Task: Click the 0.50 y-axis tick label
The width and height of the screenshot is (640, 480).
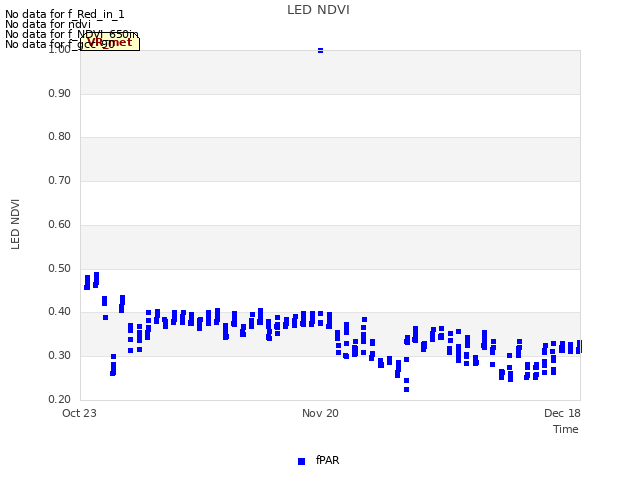Action: click(60, 269)
